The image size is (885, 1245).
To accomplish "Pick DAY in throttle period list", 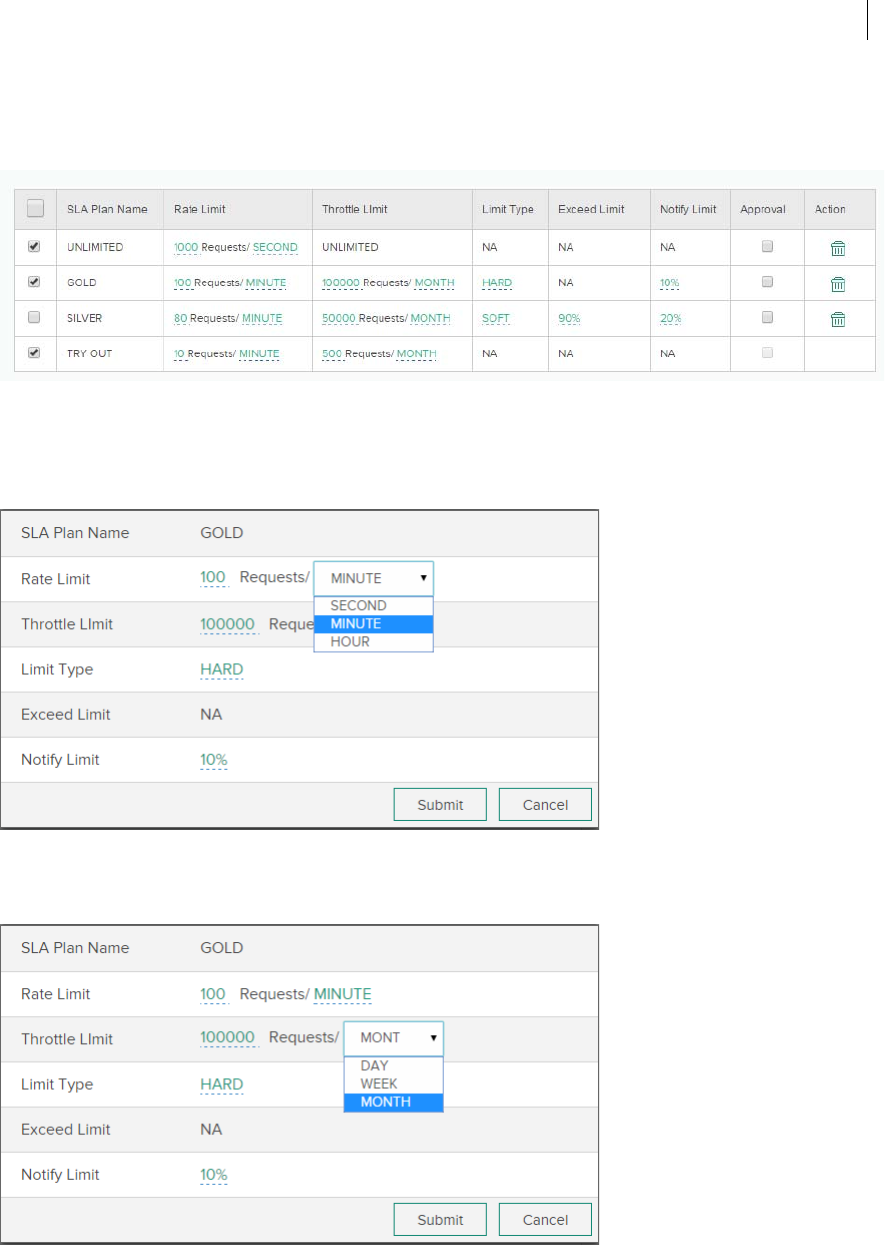I will coord(374,1066).
